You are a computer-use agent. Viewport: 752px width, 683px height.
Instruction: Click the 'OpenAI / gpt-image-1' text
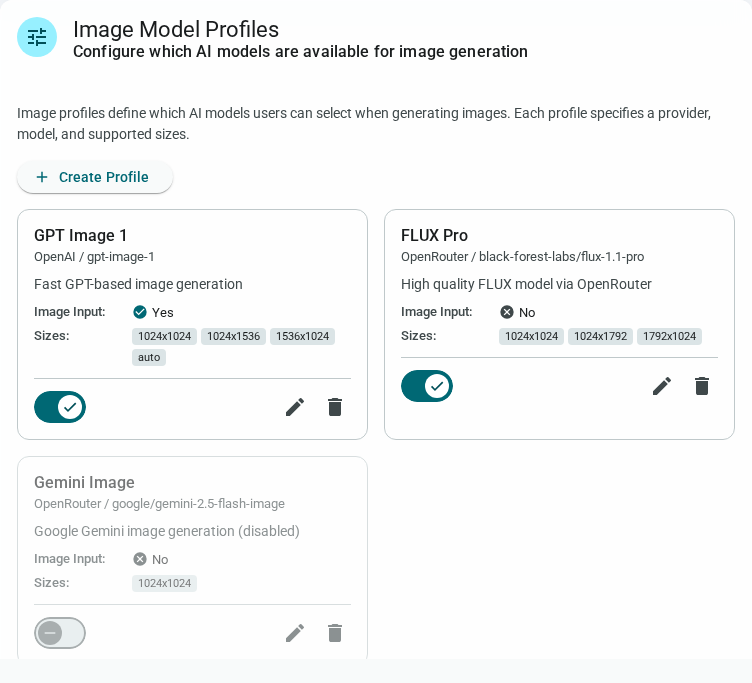(x=94, y=257)
